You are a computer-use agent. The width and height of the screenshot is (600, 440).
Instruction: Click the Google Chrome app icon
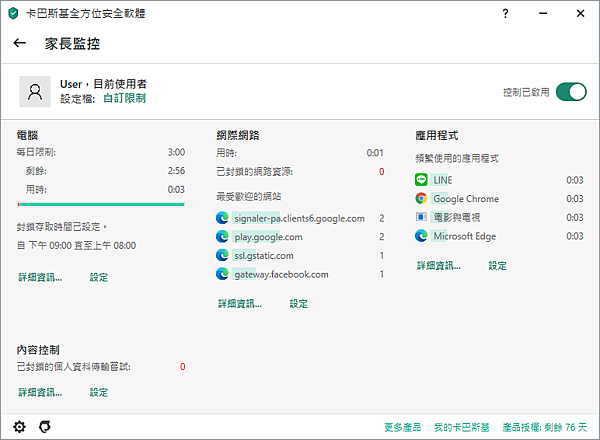click(421, 198)
